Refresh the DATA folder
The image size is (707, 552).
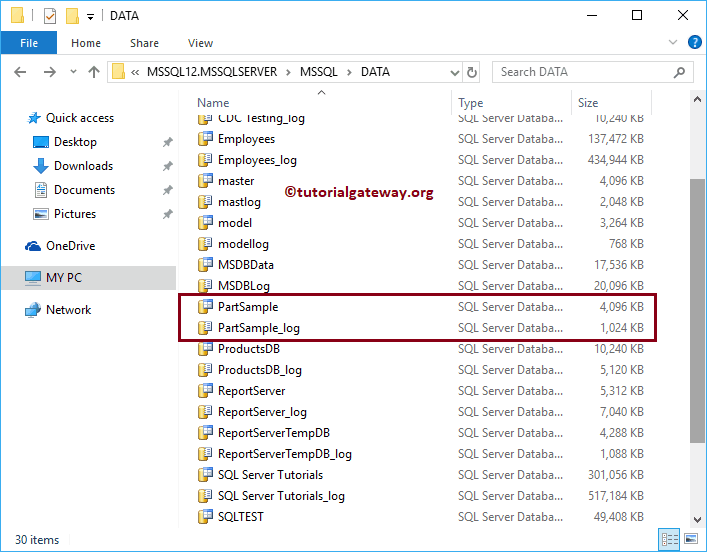click(472, 72)
